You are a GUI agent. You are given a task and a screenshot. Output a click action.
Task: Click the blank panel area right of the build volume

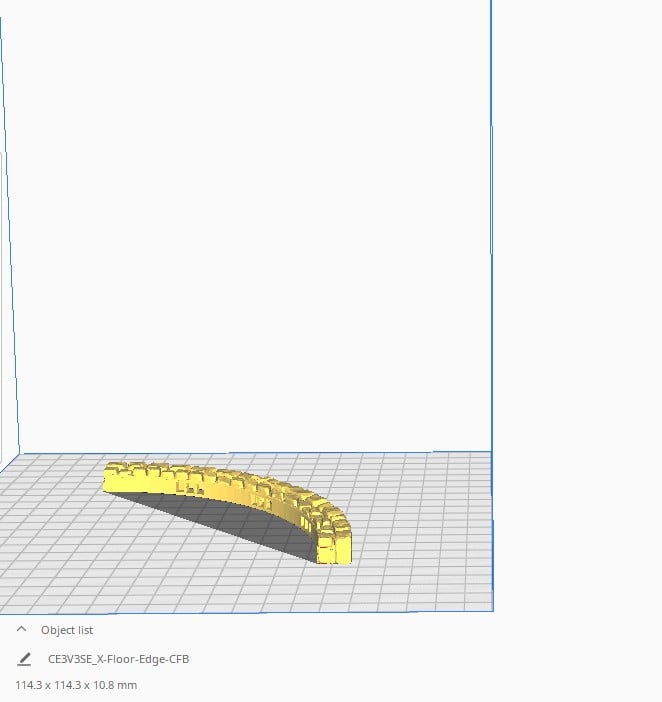577,313
